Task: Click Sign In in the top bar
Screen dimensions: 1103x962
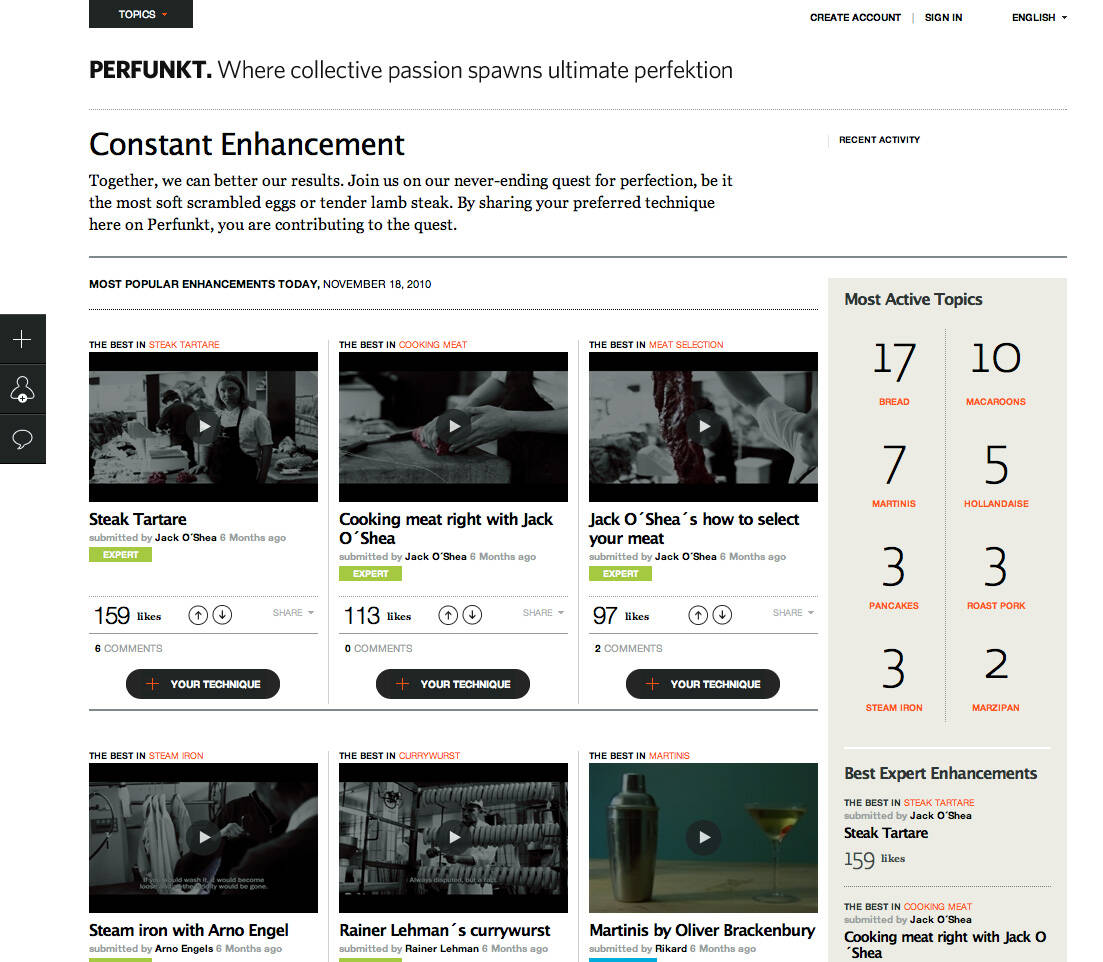Action: 943,18
